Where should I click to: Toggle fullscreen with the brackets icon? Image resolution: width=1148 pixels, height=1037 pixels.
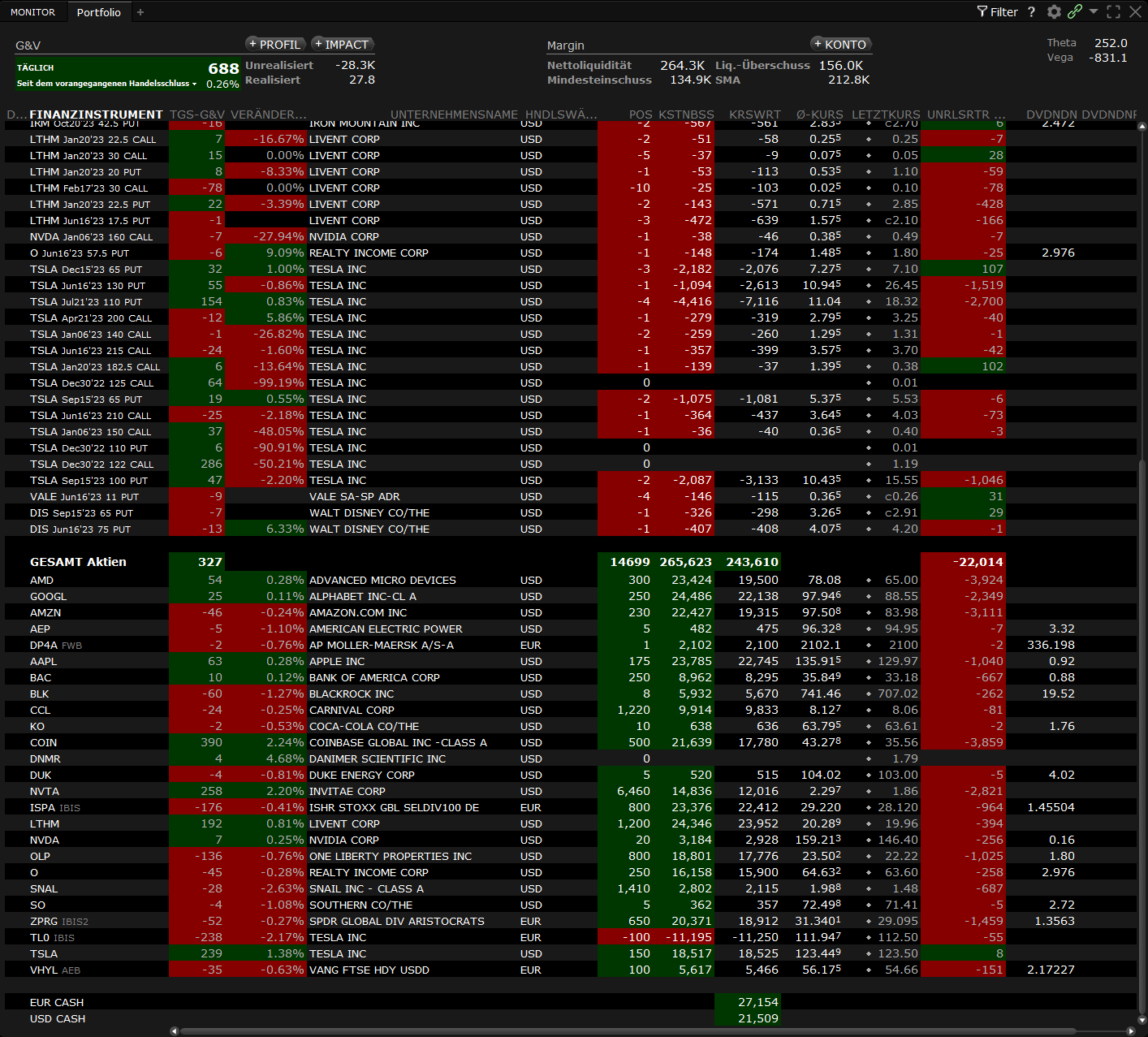(1114, 11)
